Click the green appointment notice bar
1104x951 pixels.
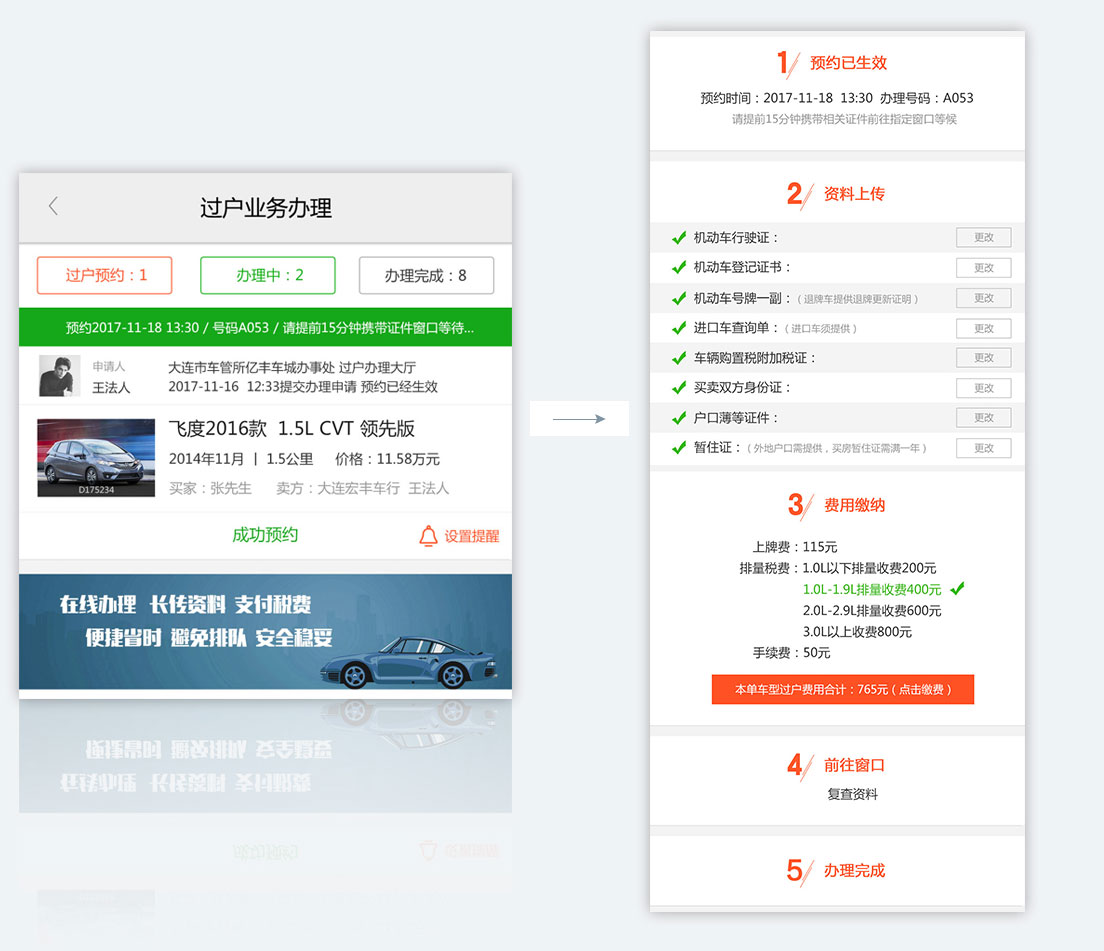click(265, 327)
